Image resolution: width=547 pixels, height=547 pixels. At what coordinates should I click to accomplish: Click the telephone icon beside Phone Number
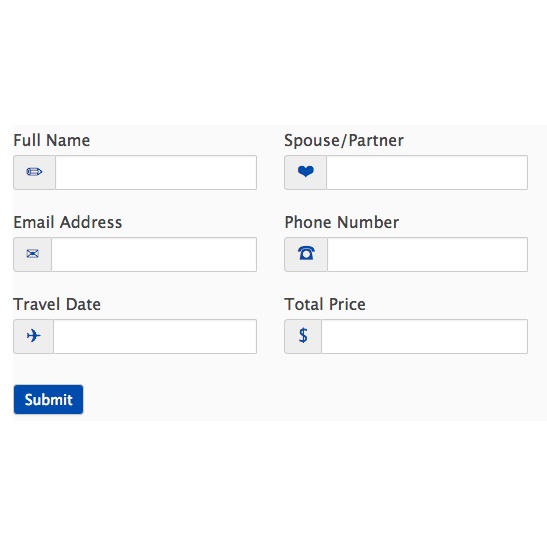coord(306,253)
